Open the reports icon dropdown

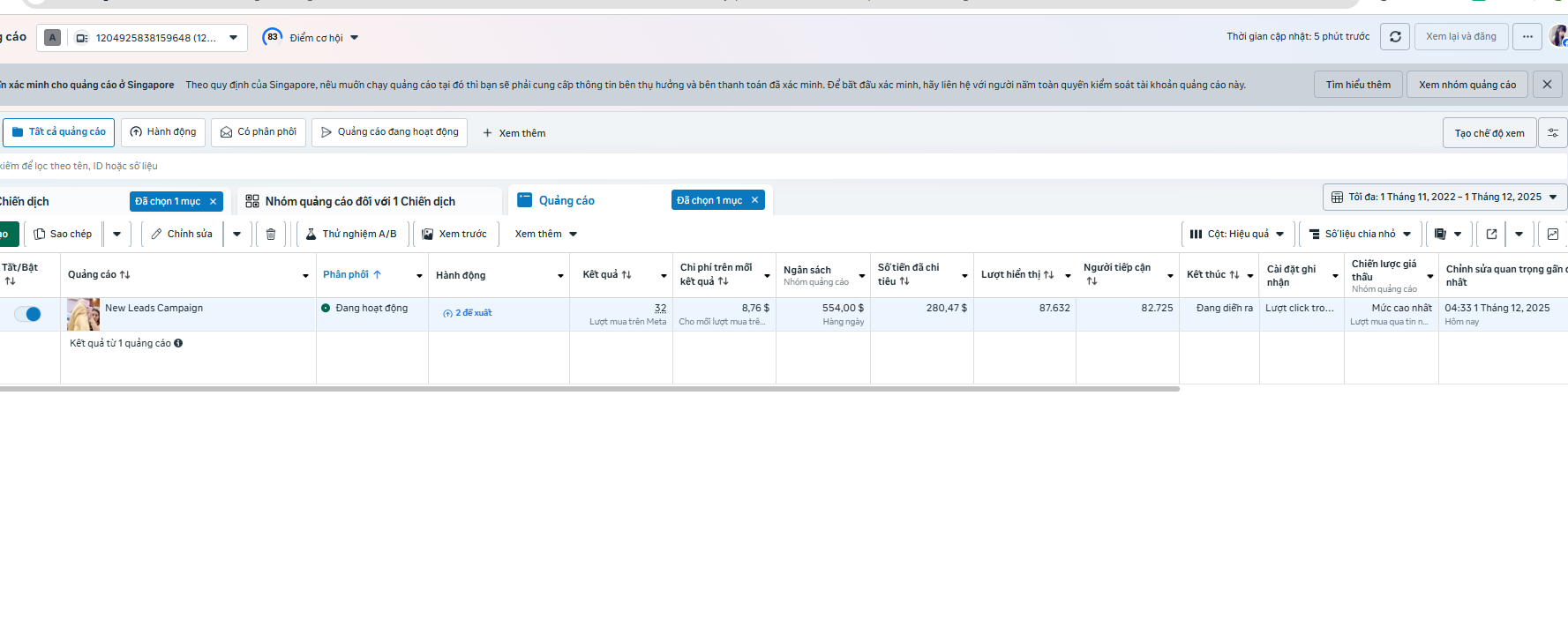pyautogui.click(x=1447, y=234)
